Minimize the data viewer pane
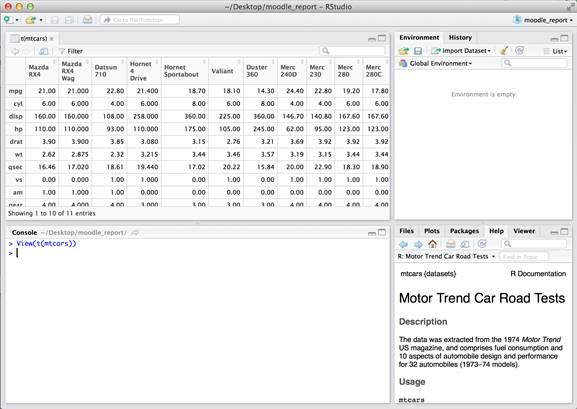This screenshot has width=577, height=409. (372, 39)
